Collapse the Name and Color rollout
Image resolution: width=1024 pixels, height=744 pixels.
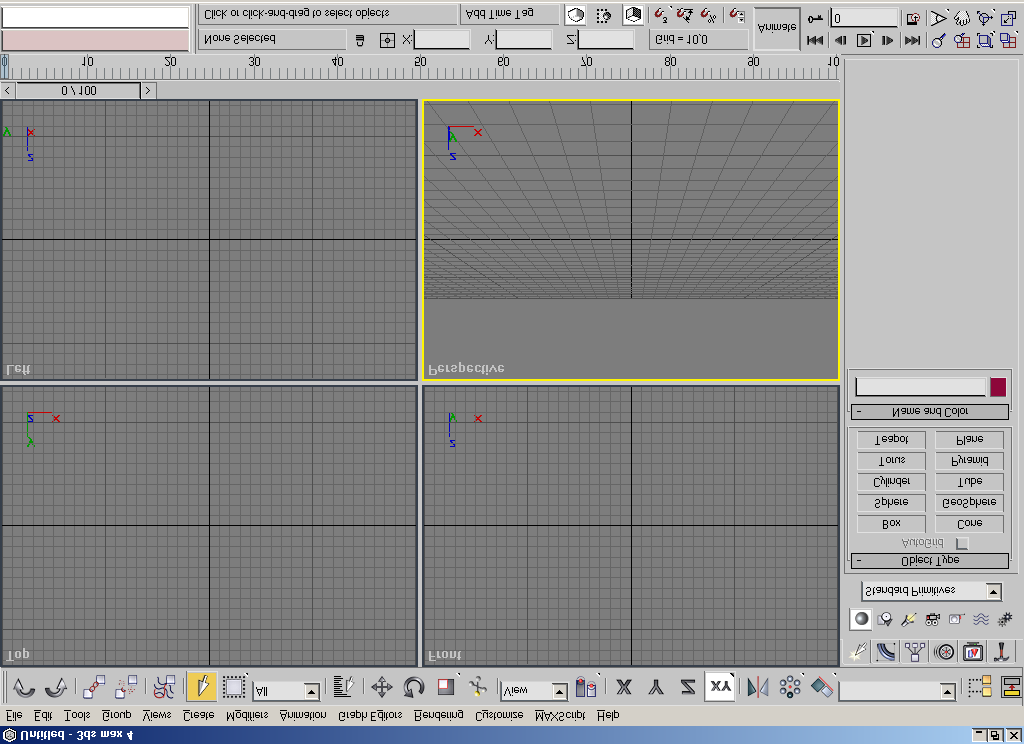coord(930,412)
